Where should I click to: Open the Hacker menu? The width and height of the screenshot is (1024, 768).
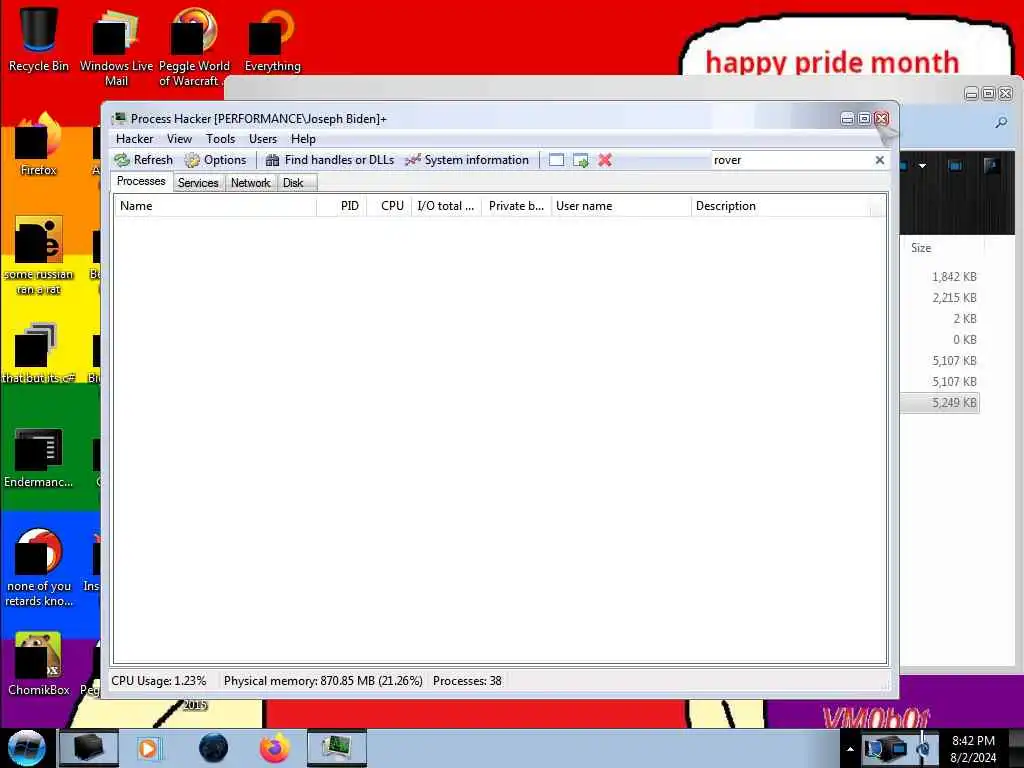pyautogui.click(x=135, y=139)
